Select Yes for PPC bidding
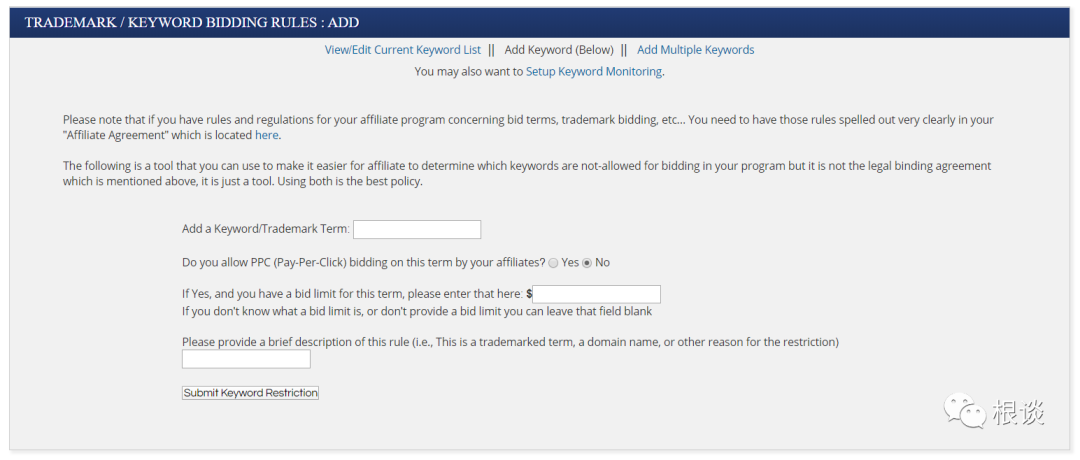1080x460 pixels. [x=553, y=263]
